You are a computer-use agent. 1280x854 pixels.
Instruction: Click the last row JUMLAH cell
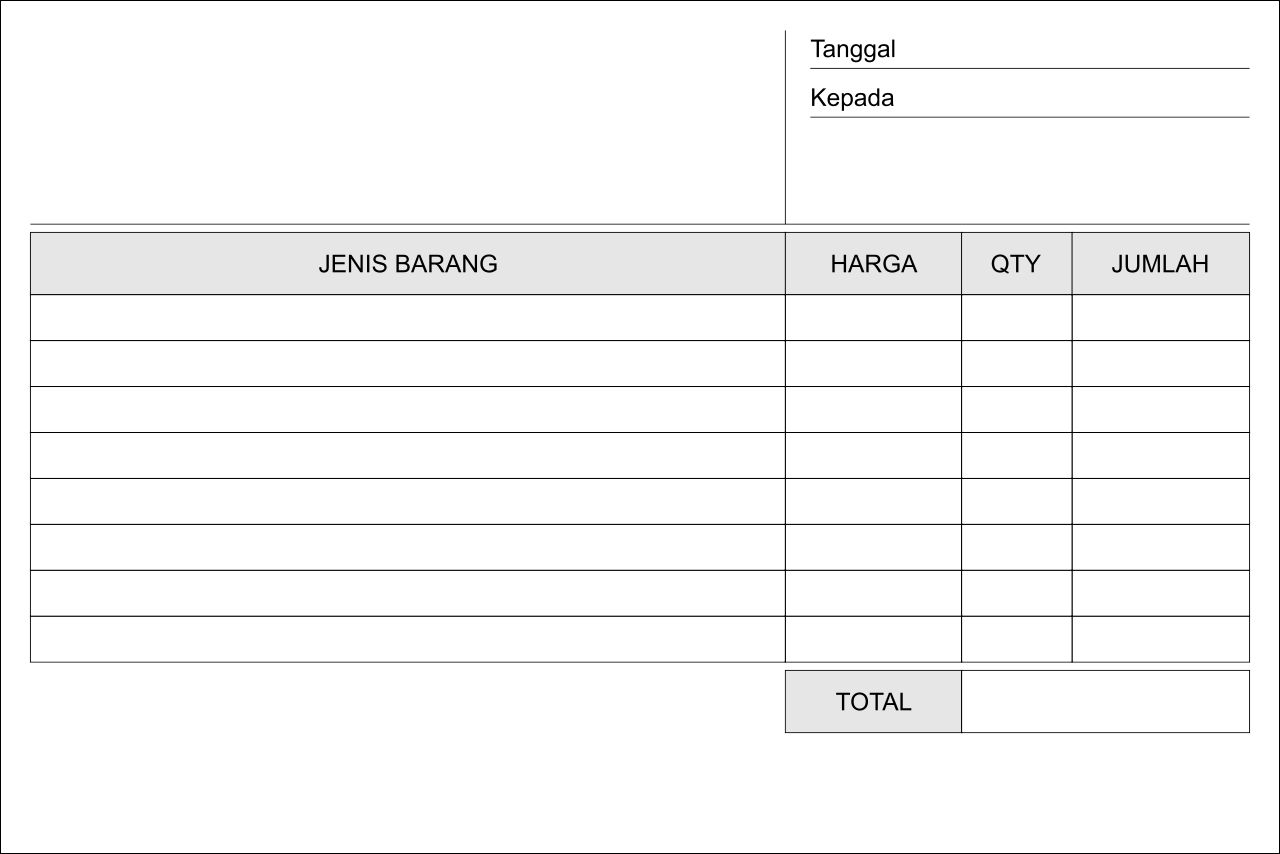click(1160, 640)
